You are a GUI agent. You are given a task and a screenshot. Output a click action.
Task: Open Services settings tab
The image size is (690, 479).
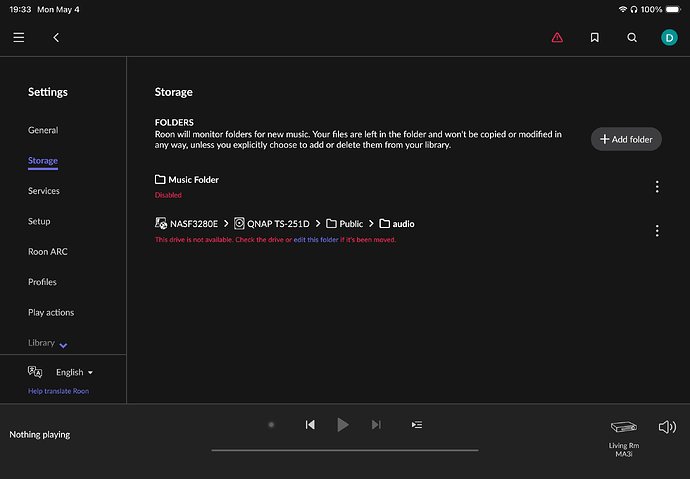click(44, 190)
